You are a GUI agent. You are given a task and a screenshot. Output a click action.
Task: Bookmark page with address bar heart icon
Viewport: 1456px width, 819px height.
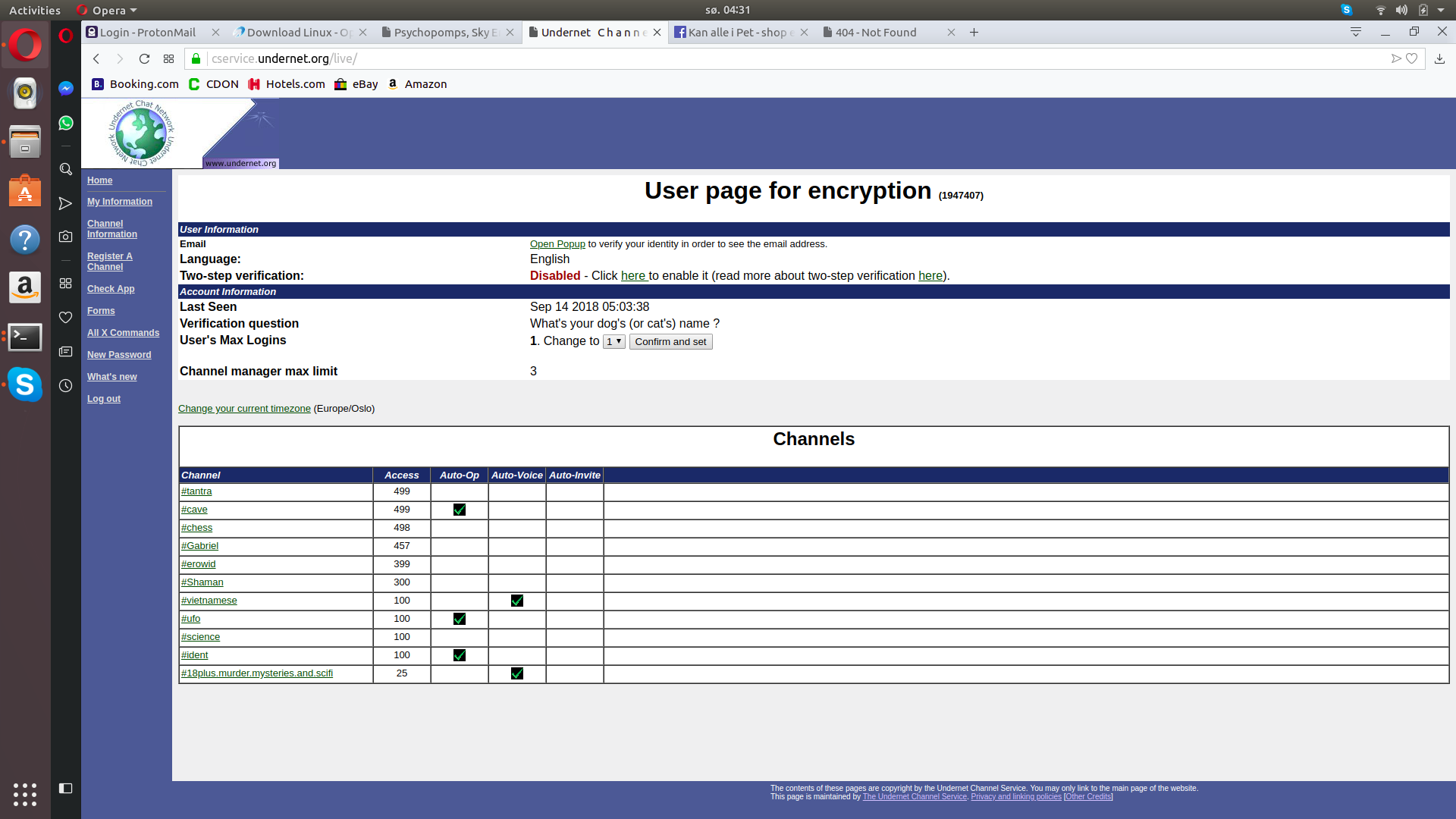click(1411, 58)
